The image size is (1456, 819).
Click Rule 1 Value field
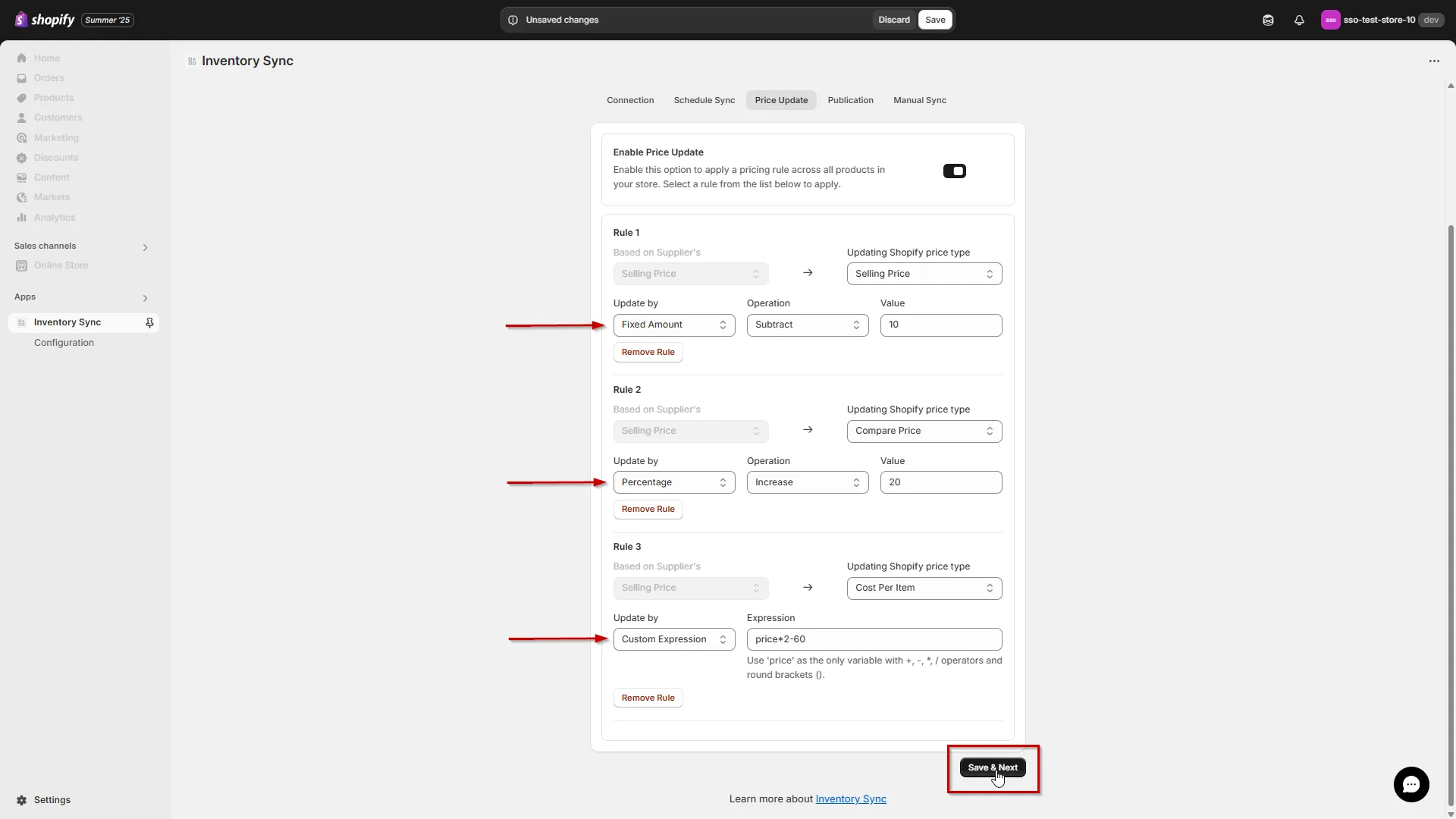point(940,325)
